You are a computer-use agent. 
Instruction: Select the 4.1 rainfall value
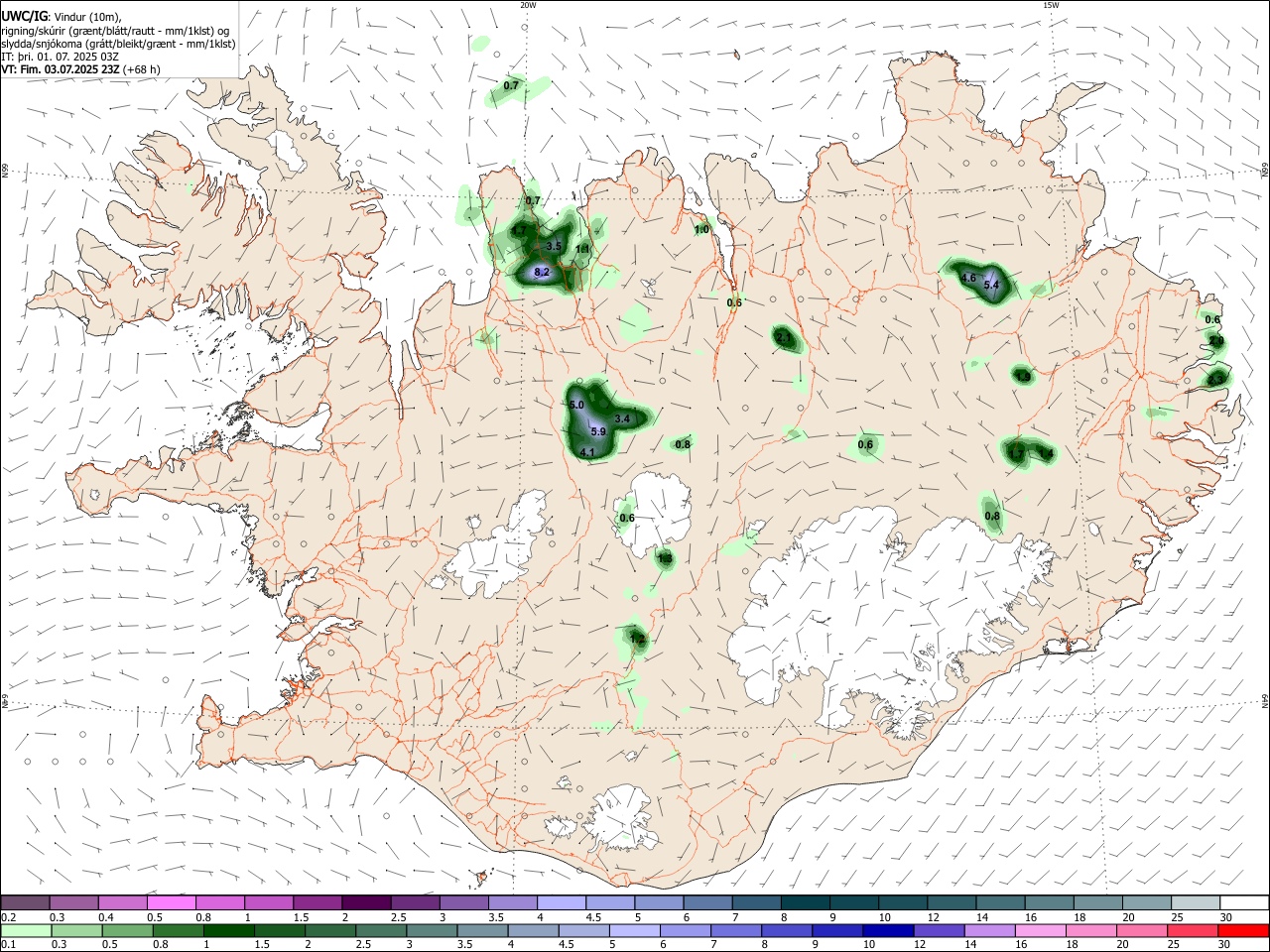(587, 453)
